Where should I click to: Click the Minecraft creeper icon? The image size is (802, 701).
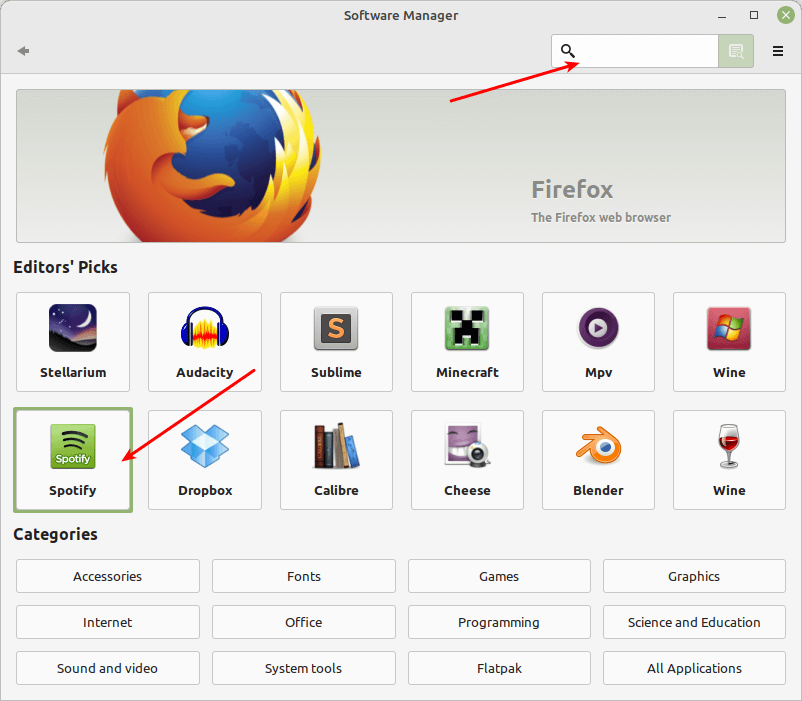467,328
